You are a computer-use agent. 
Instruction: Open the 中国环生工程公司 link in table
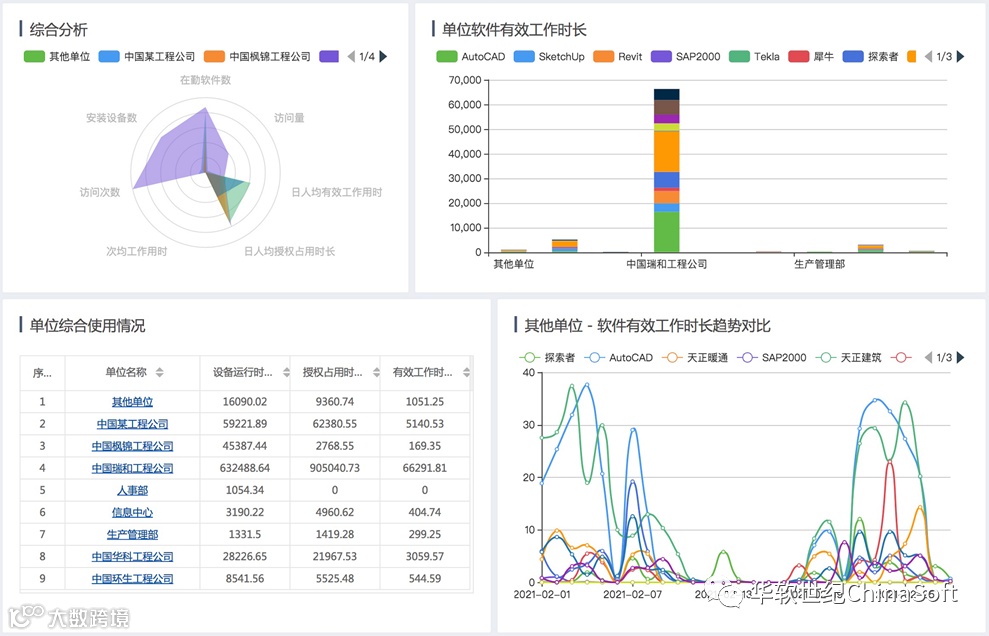click(x=132, y=579)
